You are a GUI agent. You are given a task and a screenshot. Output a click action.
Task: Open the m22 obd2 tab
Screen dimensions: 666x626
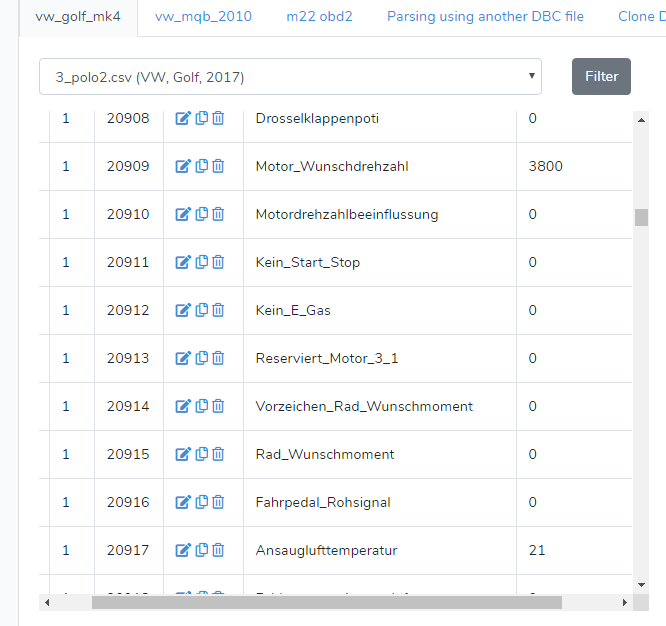click(319, 17)
